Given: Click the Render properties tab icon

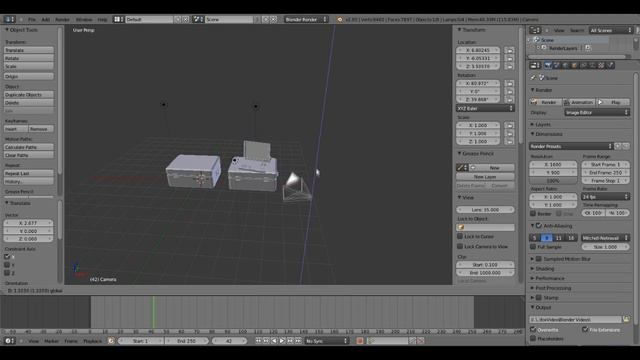Looking at the screenshot, I should tap(548, 65).
